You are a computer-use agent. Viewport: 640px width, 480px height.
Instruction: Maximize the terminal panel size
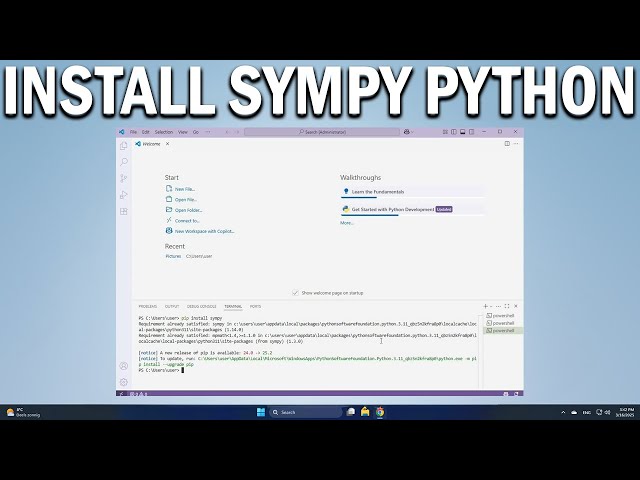tap(507, 306)
